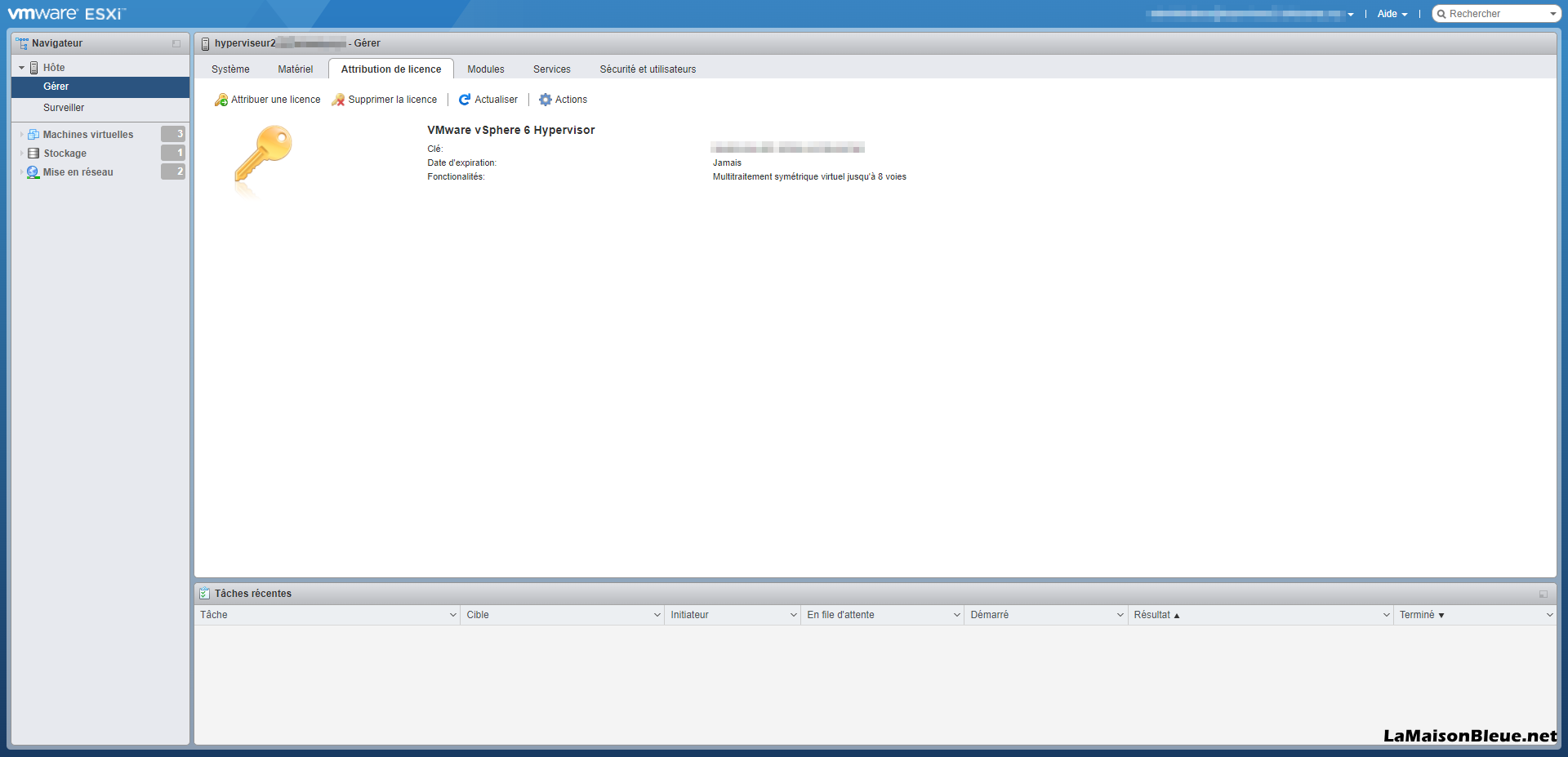Screen dimensions: 1568x757
Task: Open Machines virtuelles in navigator
Action: tap(88, 135)
